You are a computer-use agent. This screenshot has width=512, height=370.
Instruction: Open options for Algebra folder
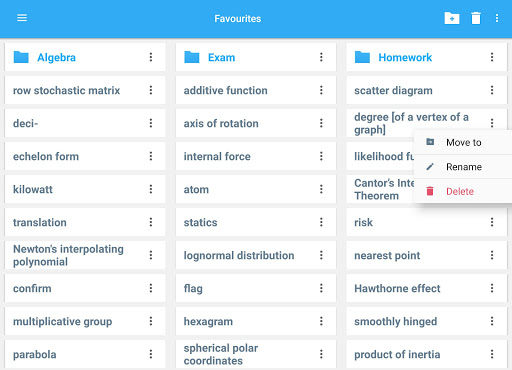coord(151,57)
